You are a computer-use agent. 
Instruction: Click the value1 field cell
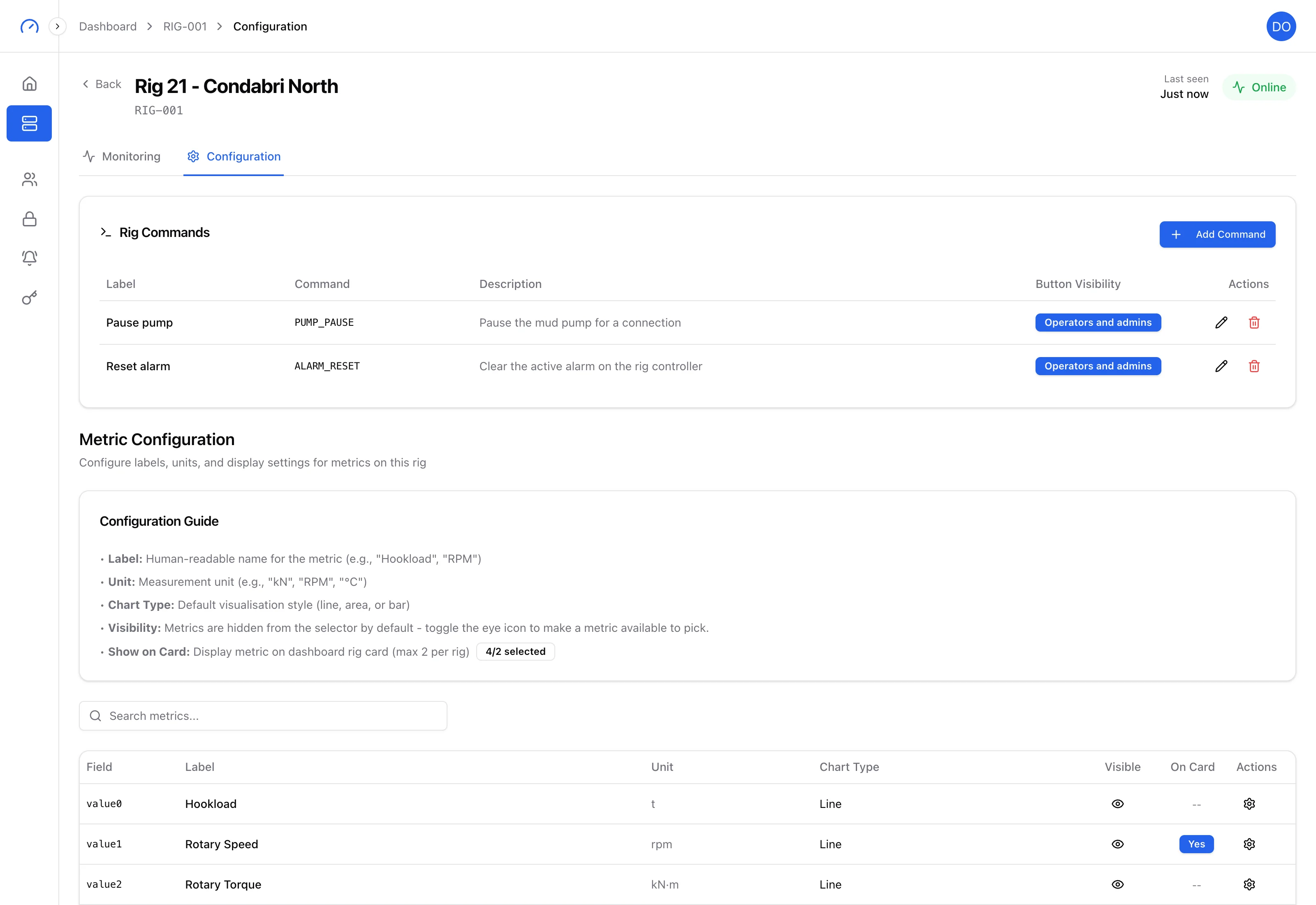click(x=104, y=845)
